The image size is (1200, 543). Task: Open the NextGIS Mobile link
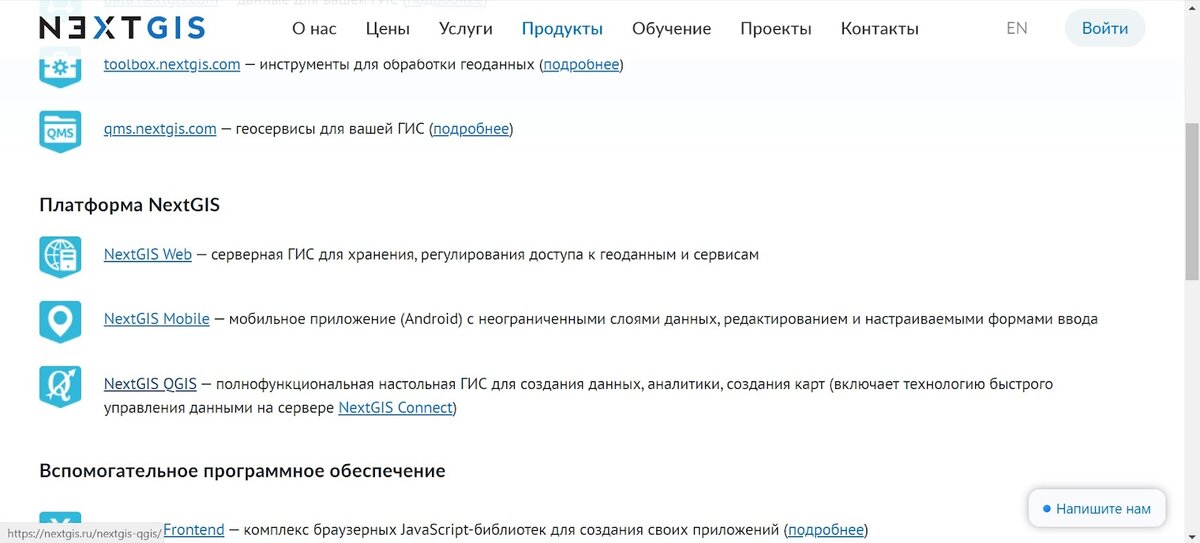tap(157, 319)
